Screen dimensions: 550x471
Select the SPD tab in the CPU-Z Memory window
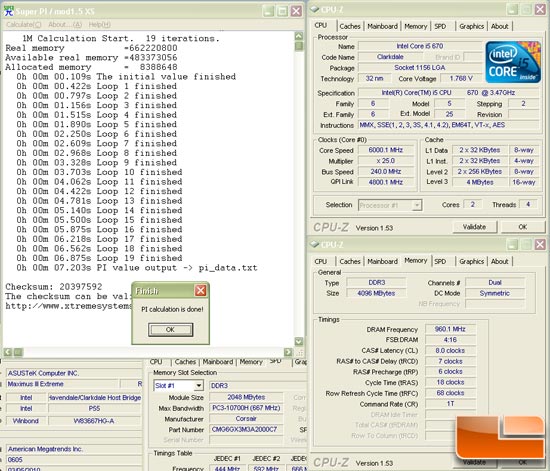tap(440, 262)
